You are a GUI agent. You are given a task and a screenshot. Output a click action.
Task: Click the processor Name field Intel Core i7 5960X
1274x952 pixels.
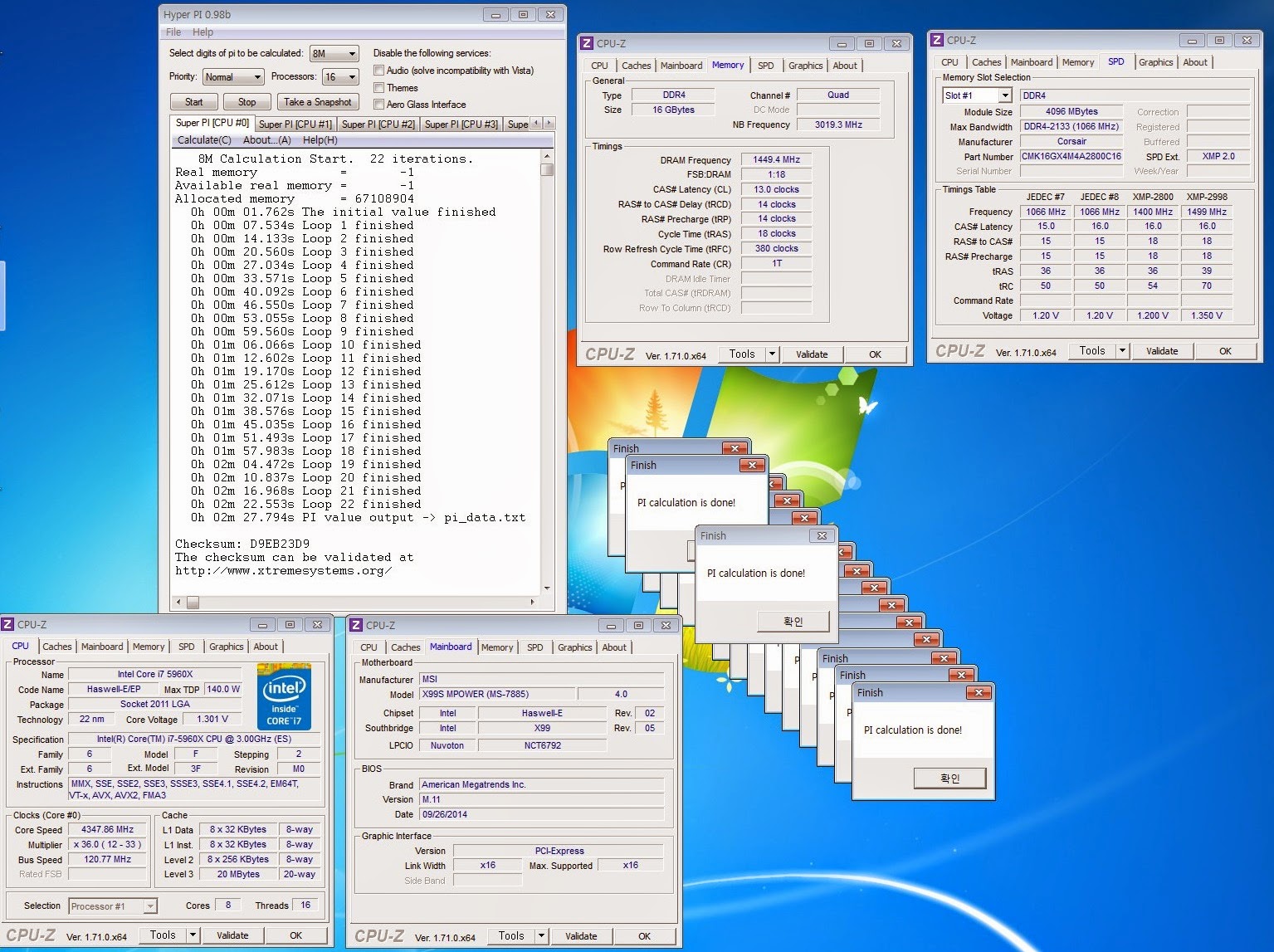tap(154, 674)
